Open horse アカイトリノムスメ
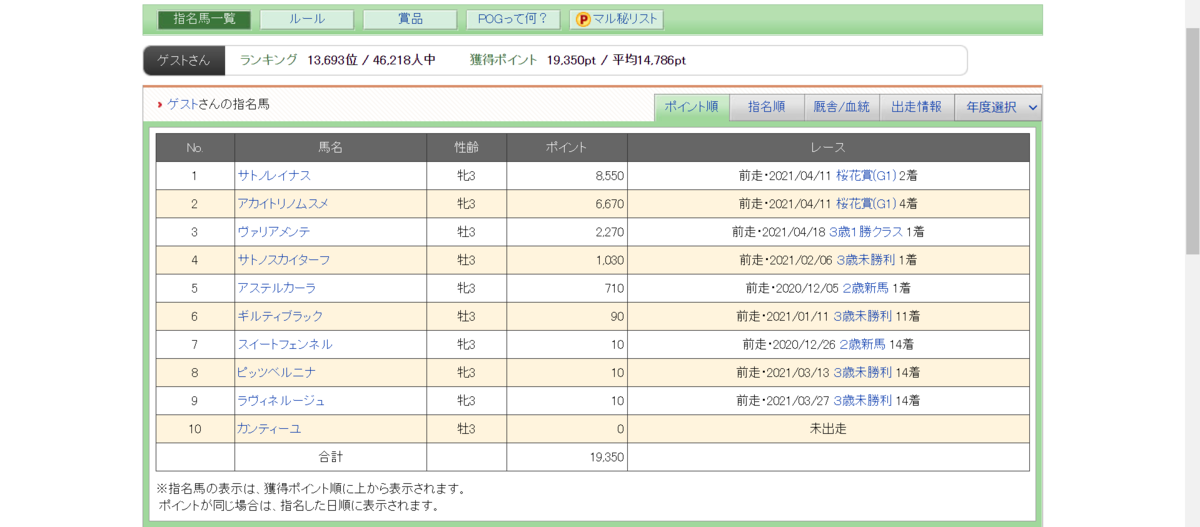 [283, 203]
